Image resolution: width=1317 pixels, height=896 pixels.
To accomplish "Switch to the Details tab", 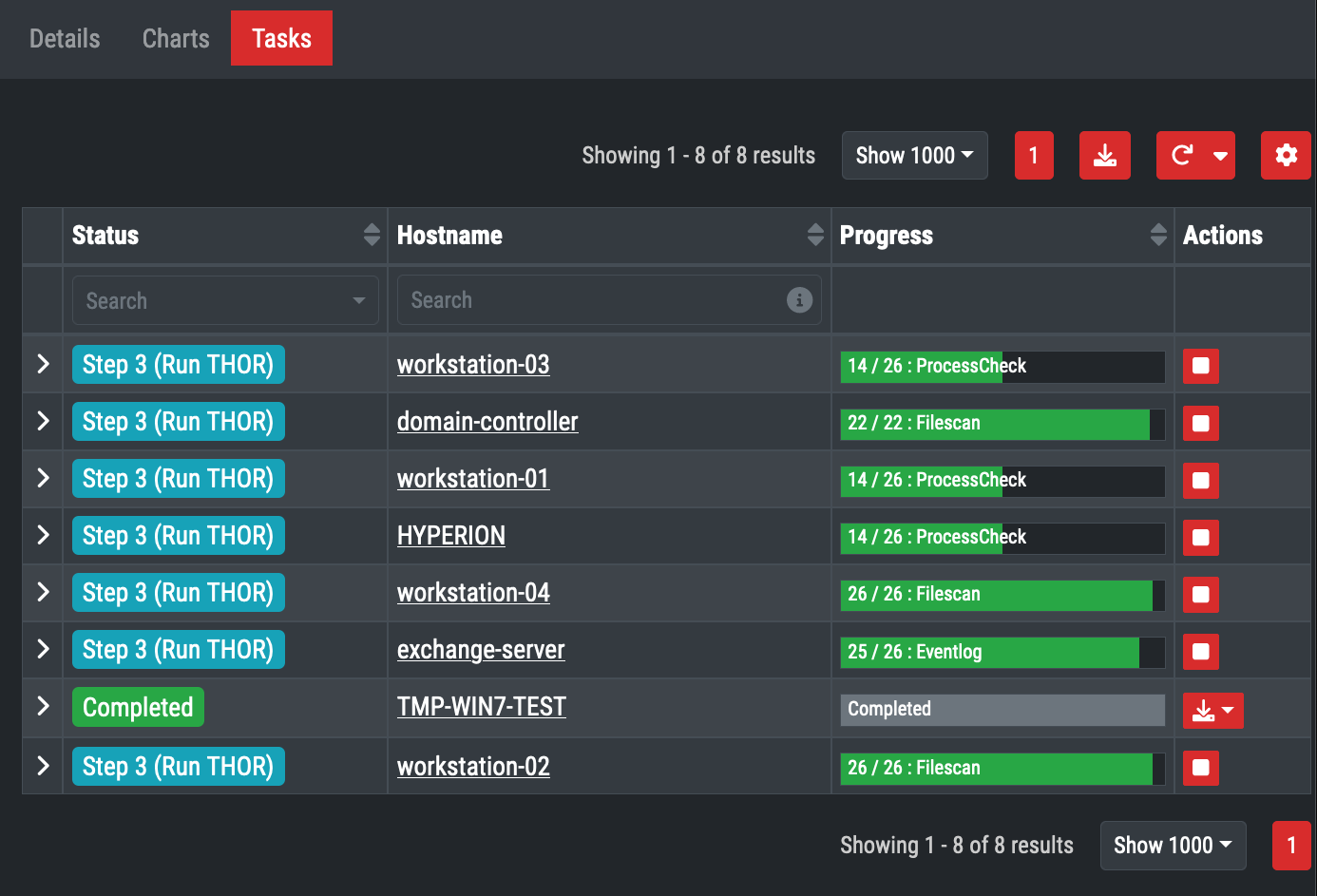I will [x=65, y=39].
